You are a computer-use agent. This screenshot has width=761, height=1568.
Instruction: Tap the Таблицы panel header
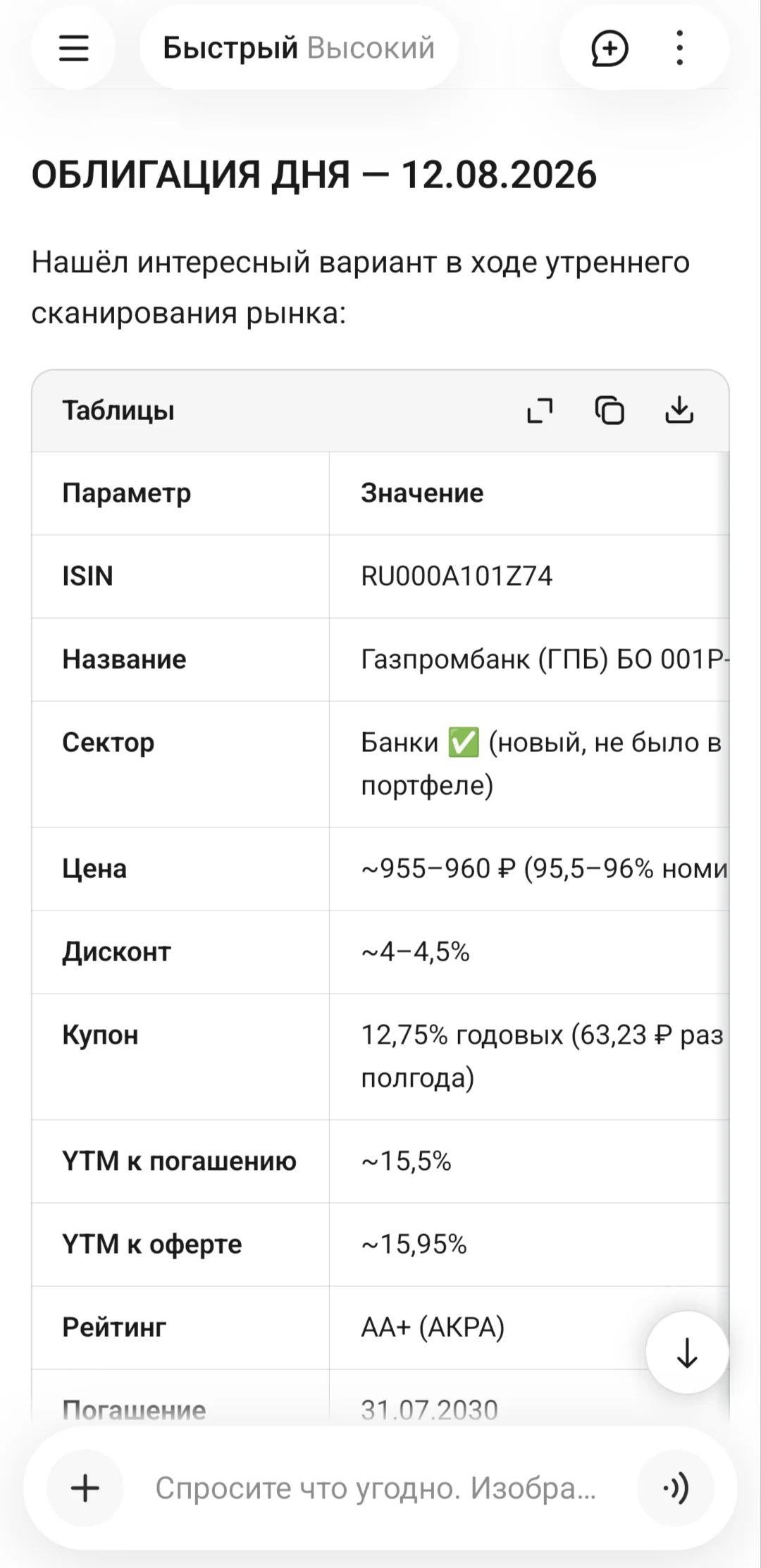click(118, 410)
